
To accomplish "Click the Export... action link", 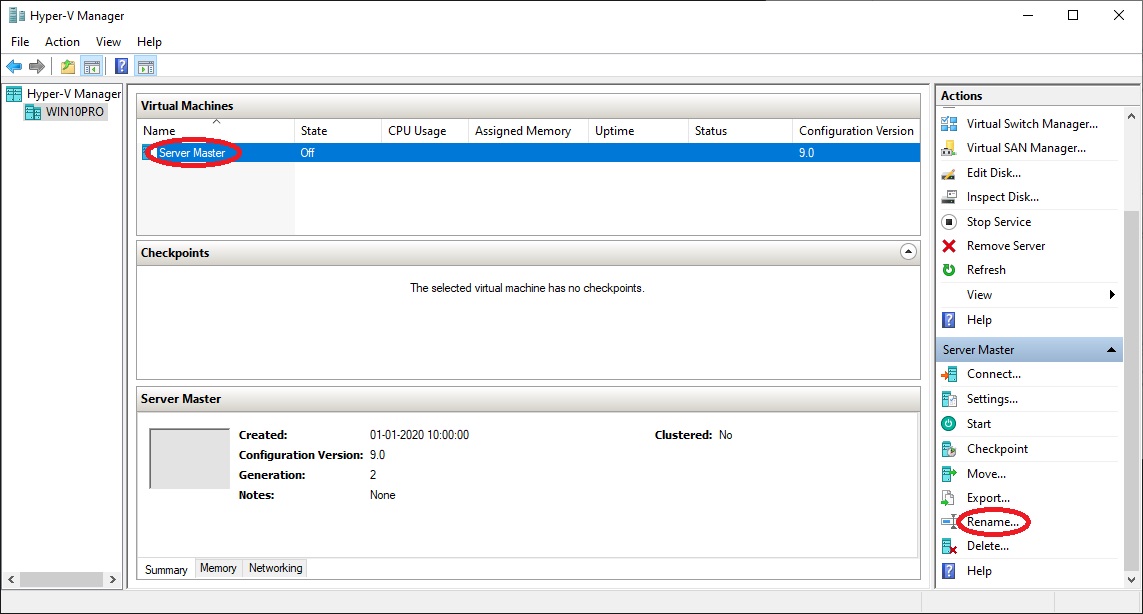I will click(x=988, y=498).
